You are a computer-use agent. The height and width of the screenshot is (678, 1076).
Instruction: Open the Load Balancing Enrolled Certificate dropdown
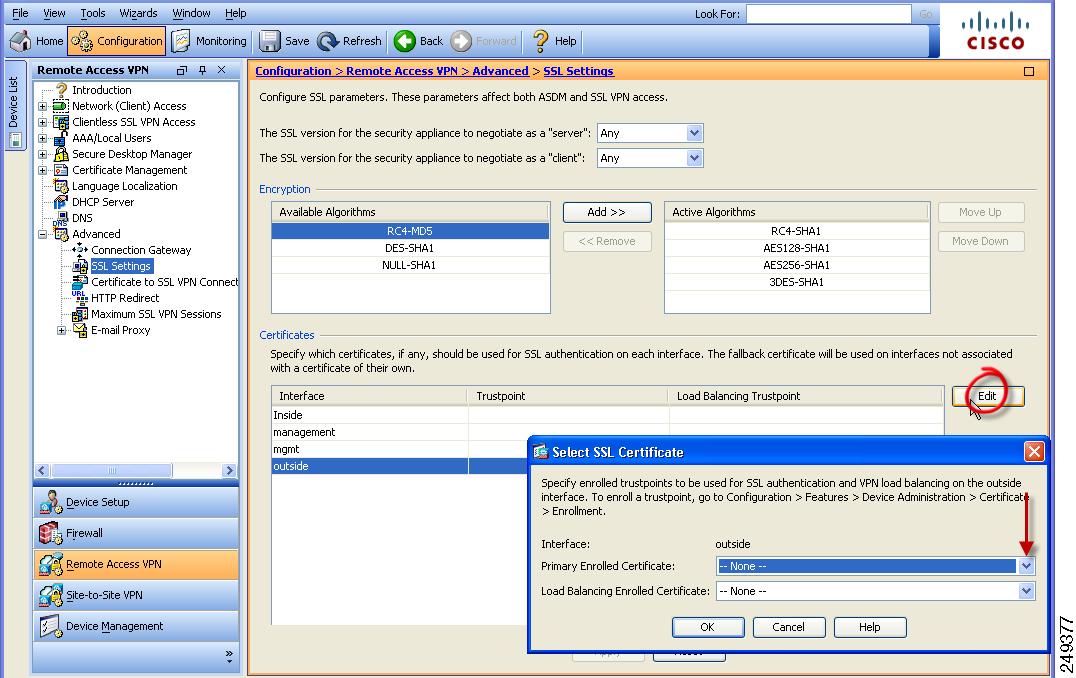[1026, 591]
